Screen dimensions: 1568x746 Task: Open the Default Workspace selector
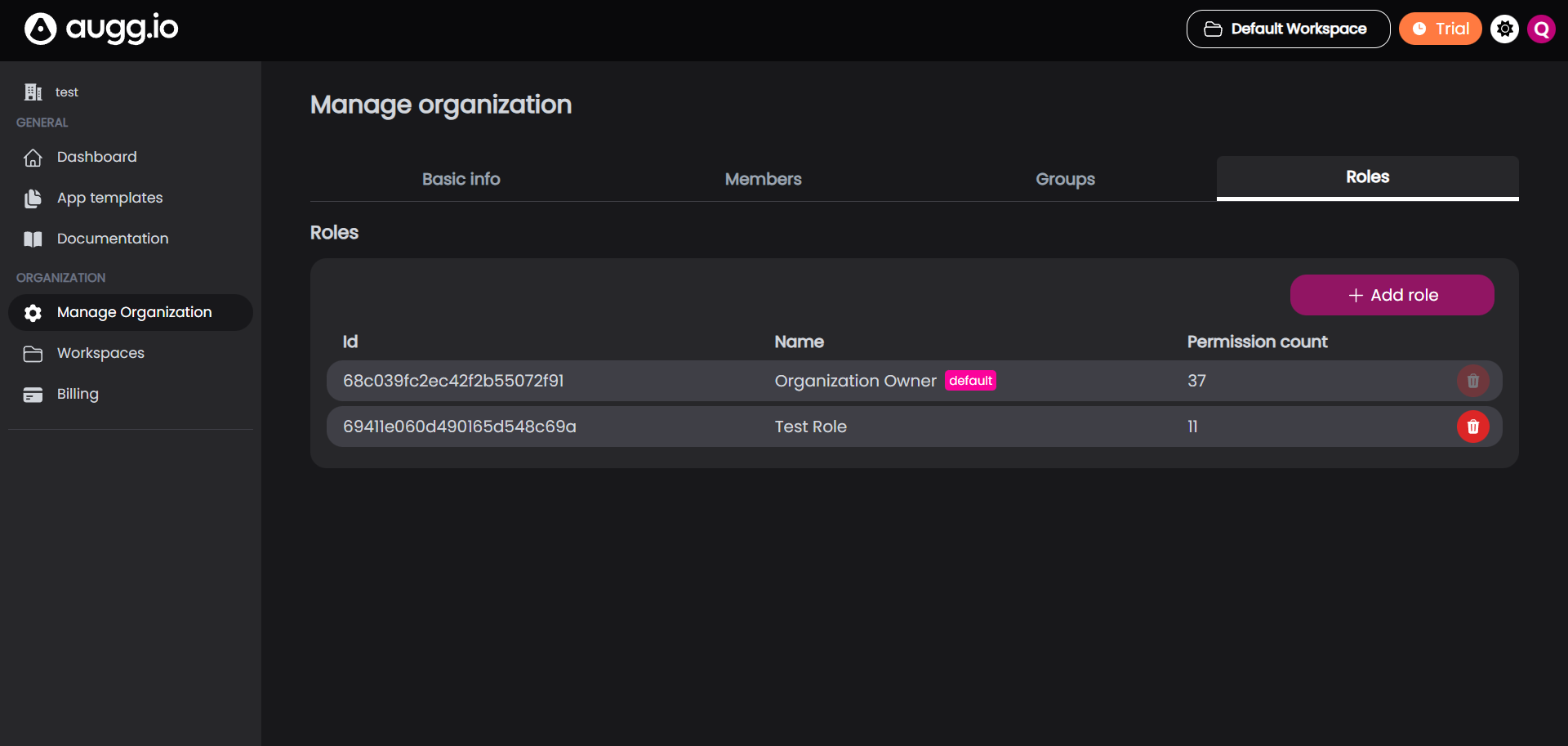click(x=1288, y=29)
